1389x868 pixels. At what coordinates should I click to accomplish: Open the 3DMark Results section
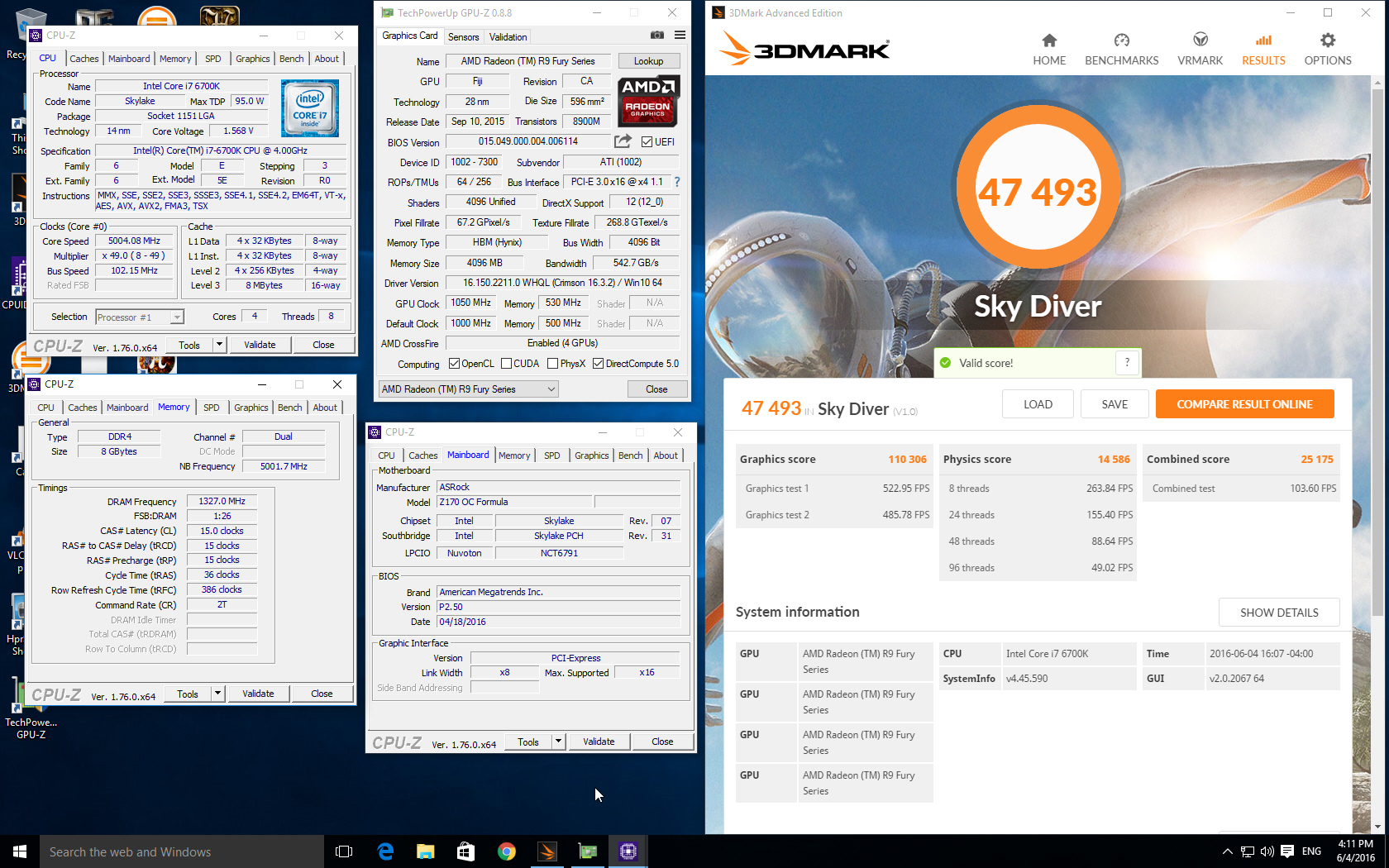coord(1263,50)
